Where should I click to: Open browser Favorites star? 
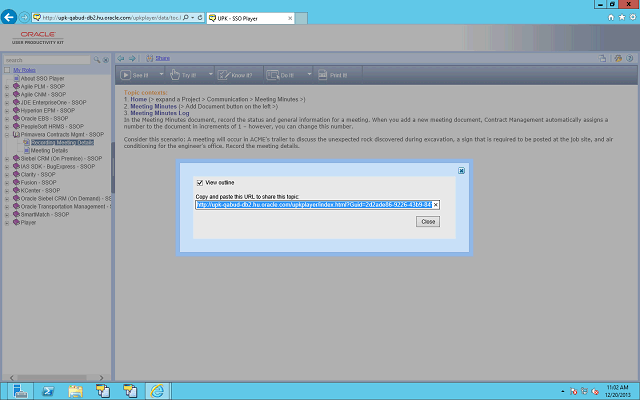click(622, 17)
